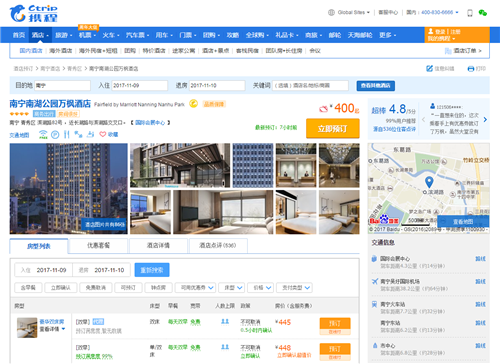Click the green WeChat icon
The image size is (500, 364).
coord(483,13)
